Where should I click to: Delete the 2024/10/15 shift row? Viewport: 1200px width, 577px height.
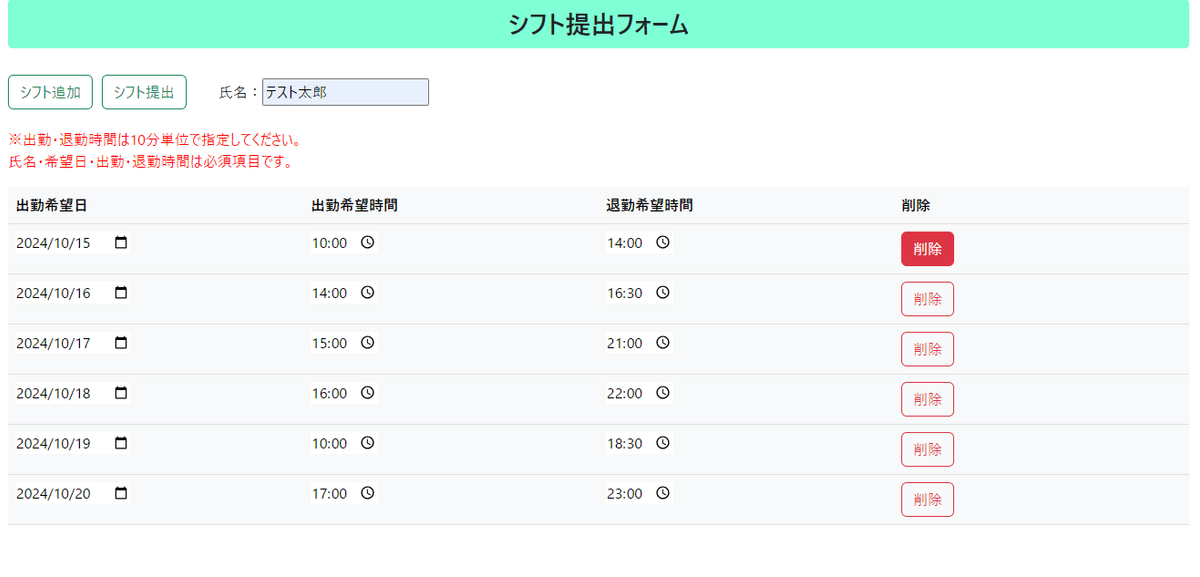927,249
